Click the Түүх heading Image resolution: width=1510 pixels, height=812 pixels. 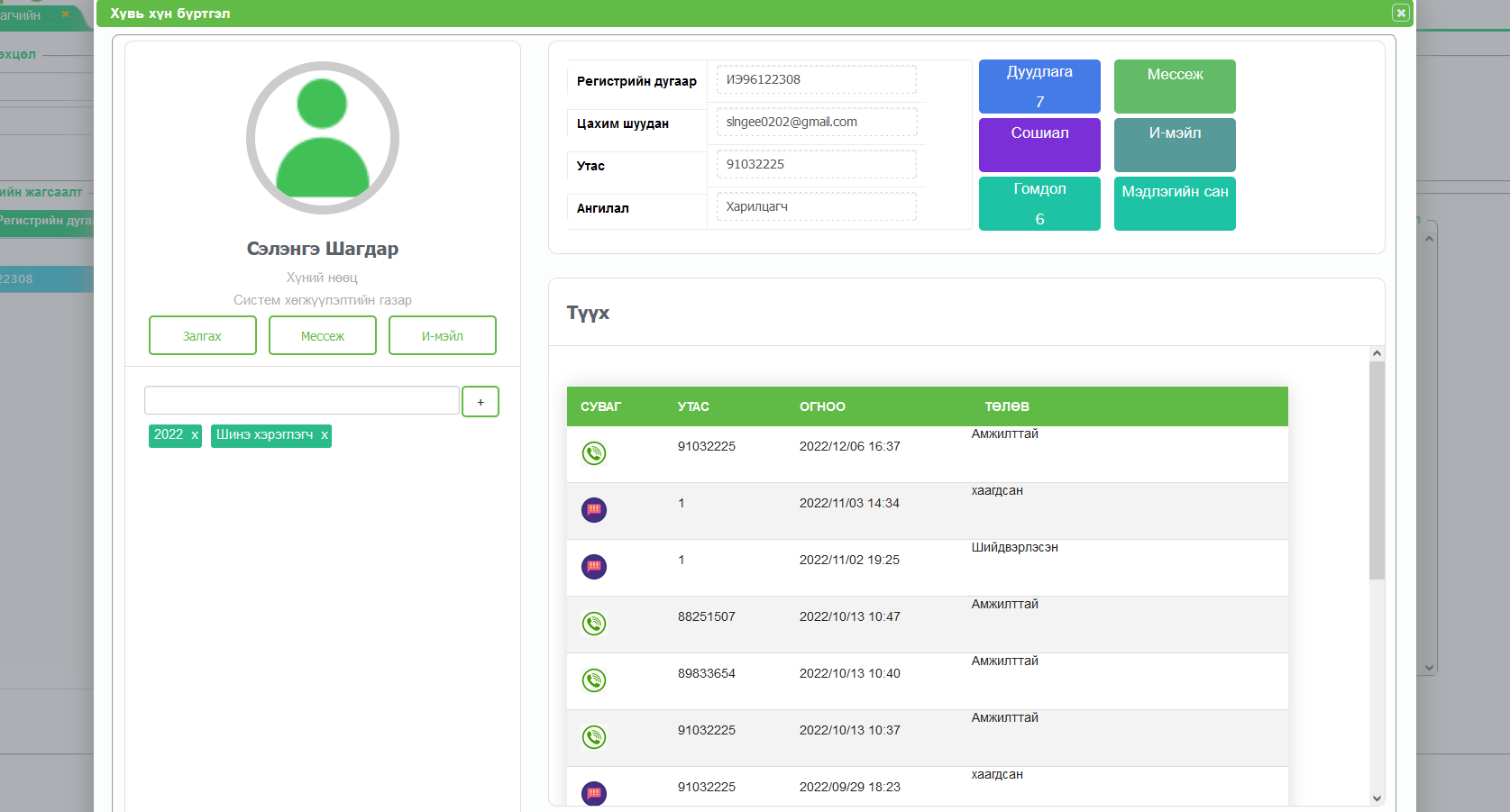click(x=588, y=313)
